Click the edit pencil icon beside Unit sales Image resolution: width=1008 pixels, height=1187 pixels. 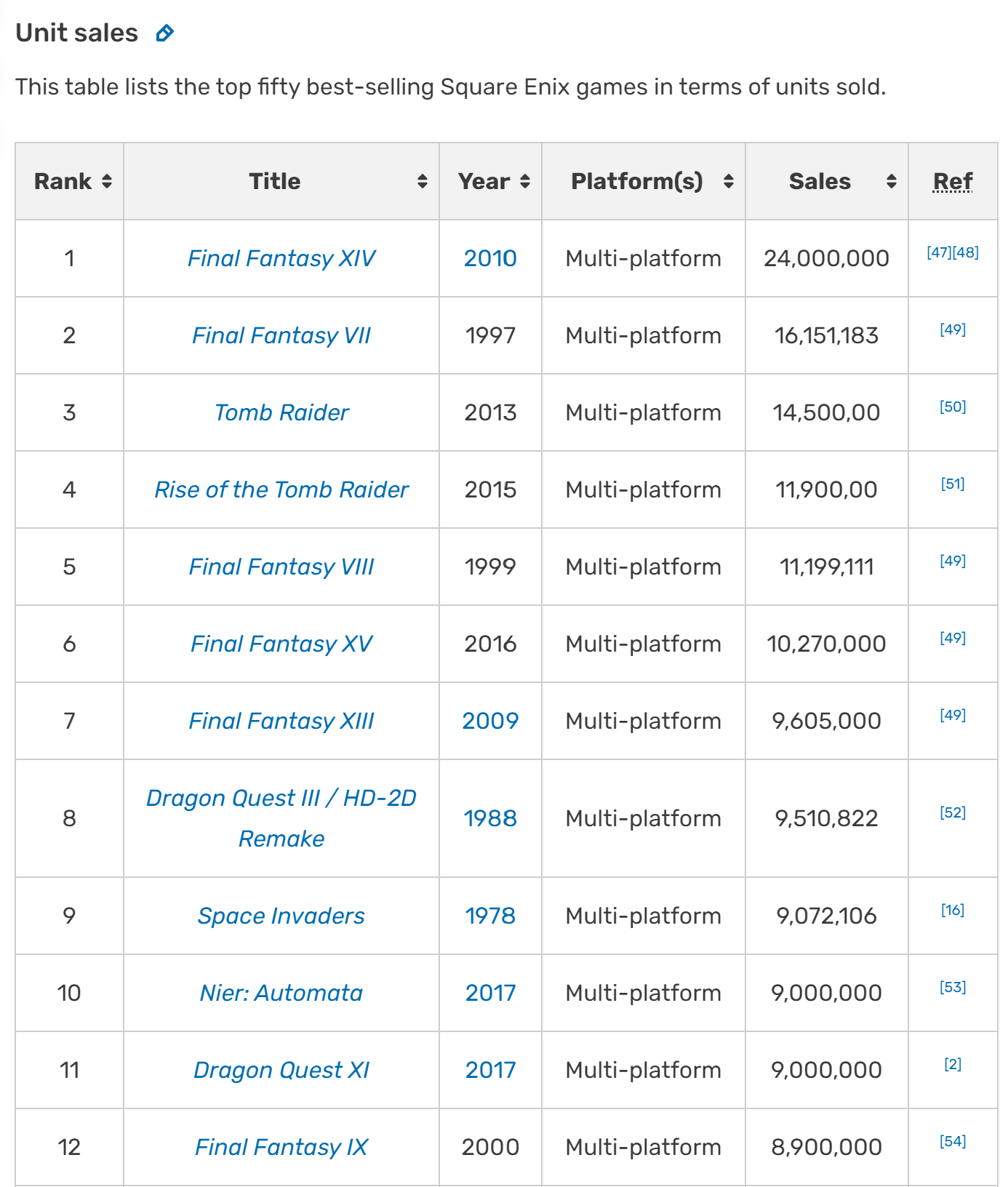[165, 33]
